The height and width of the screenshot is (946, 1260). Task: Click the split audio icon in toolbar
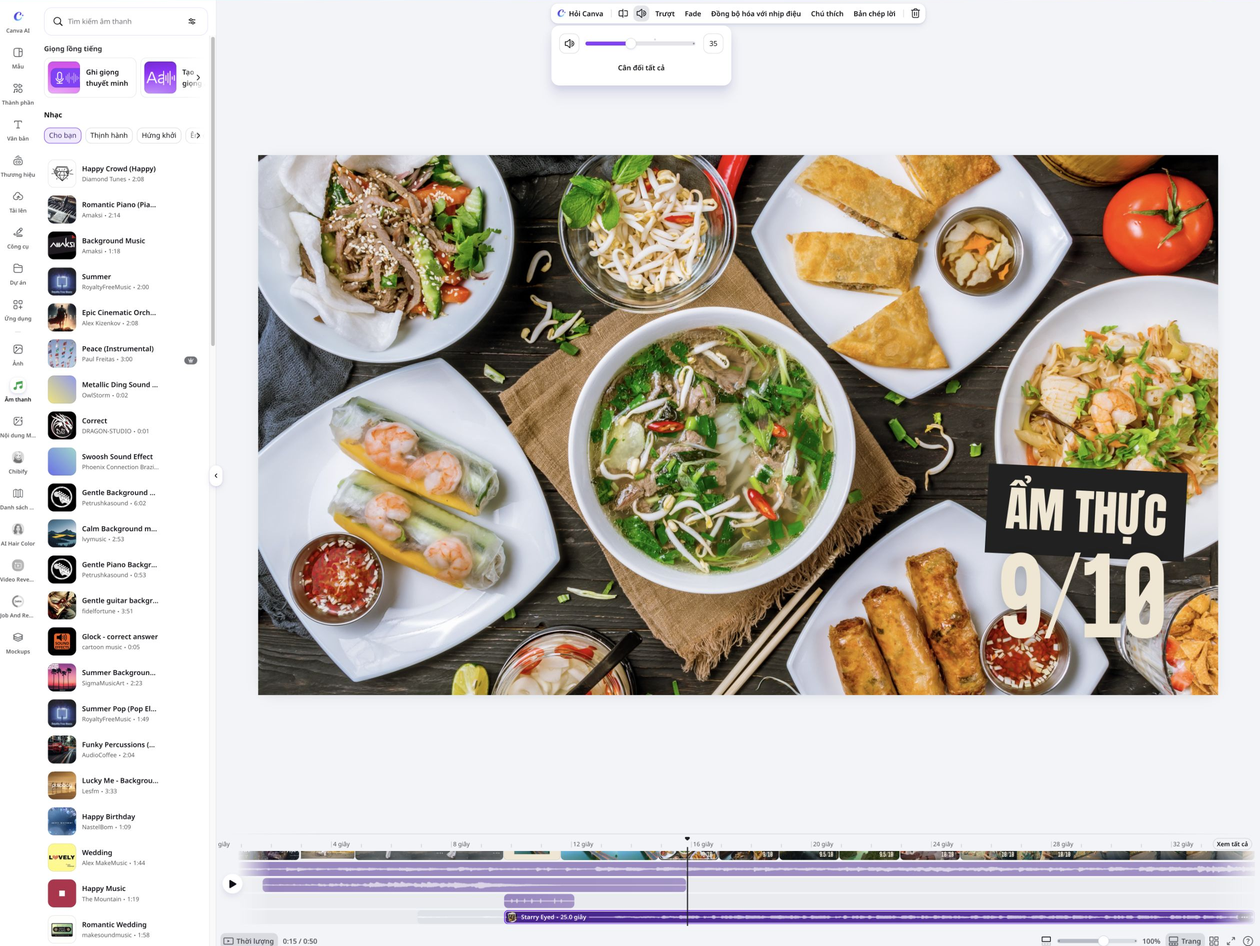click(623, 14)
